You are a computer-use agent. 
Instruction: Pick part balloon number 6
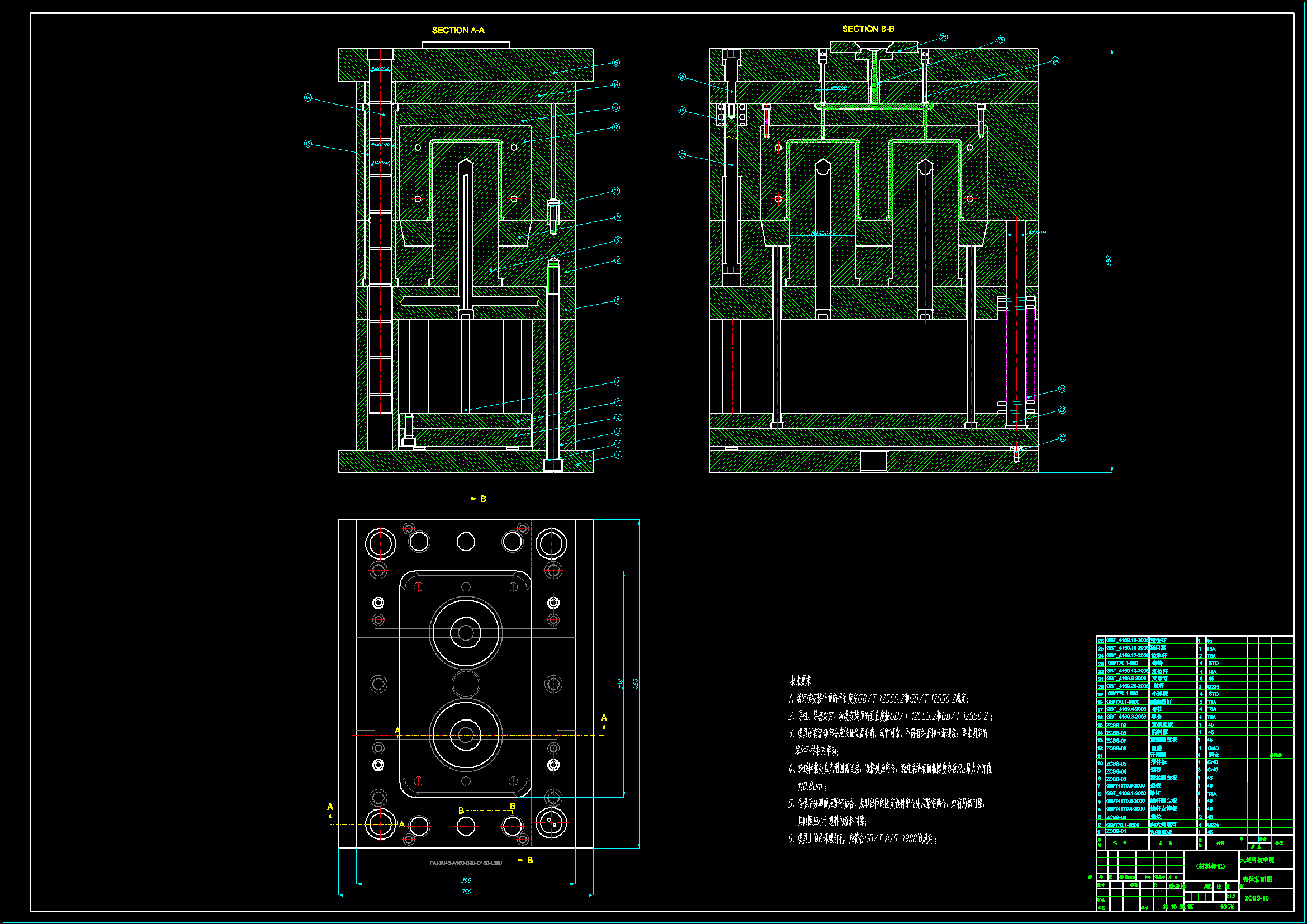tap(618, 381)
